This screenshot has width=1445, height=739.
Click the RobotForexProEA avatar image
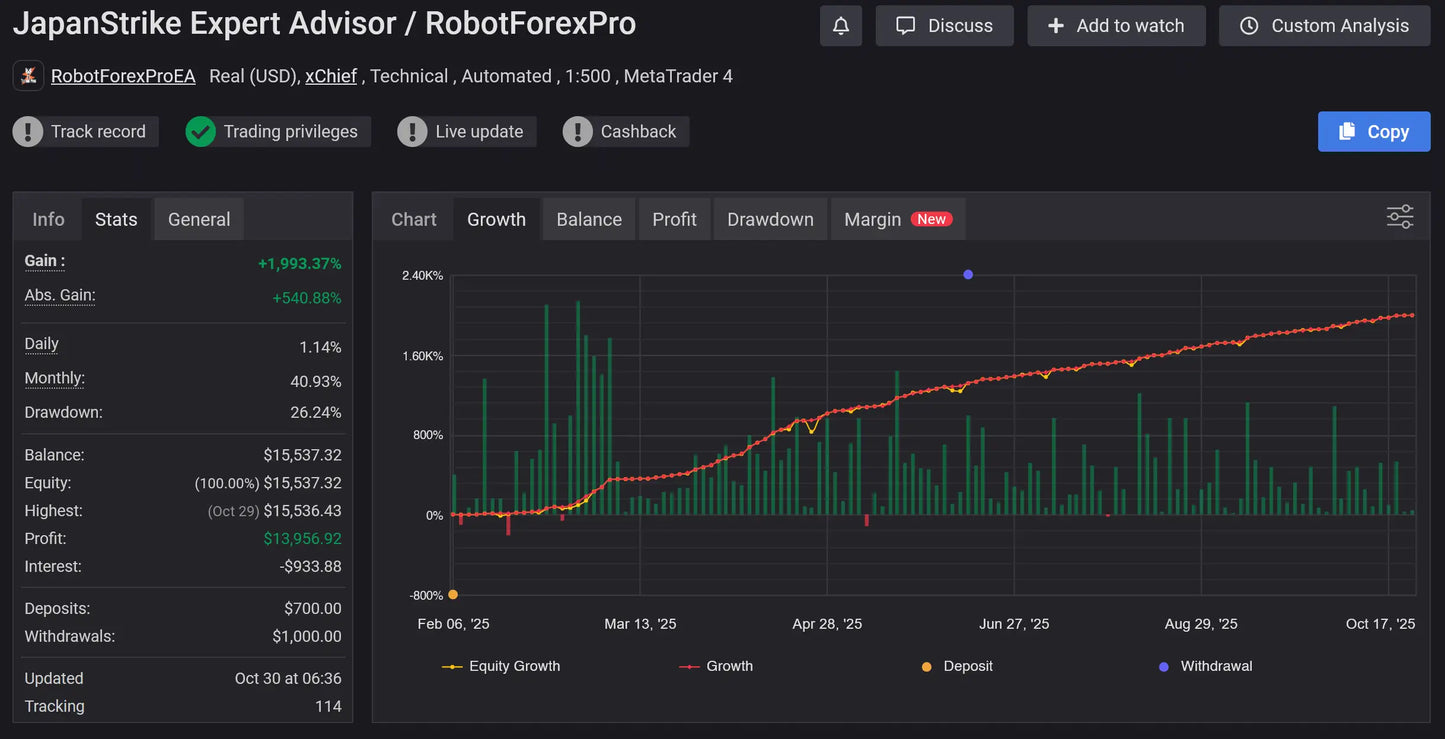coord(28,76)
